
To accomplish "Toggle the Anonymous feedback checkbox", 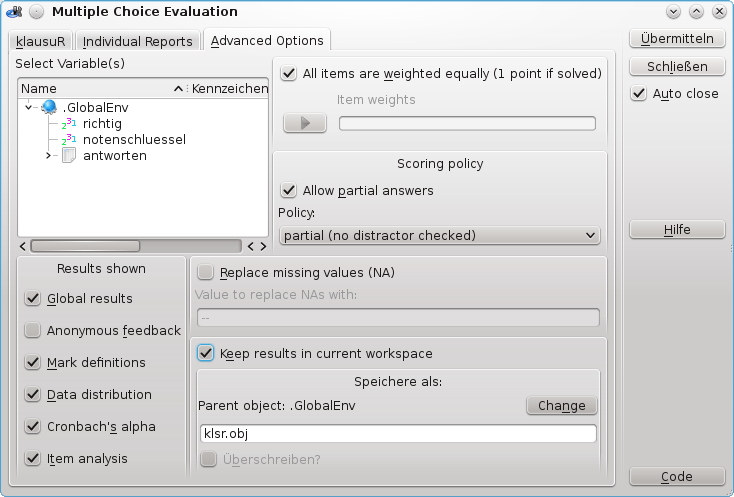I will [32, 330].
